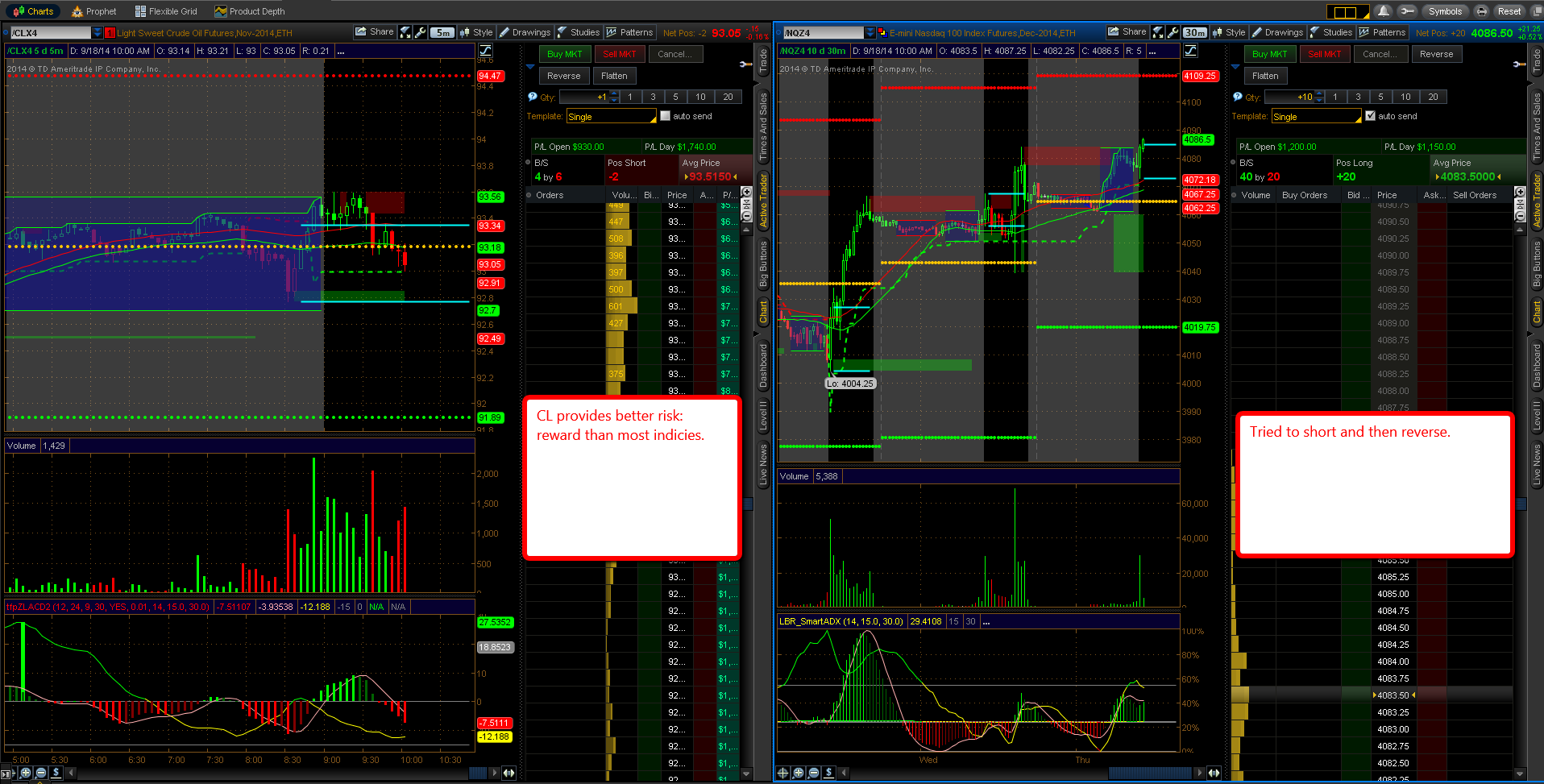
Task: Open the chart grid layout selector
Action: [x=1347, y=11]
